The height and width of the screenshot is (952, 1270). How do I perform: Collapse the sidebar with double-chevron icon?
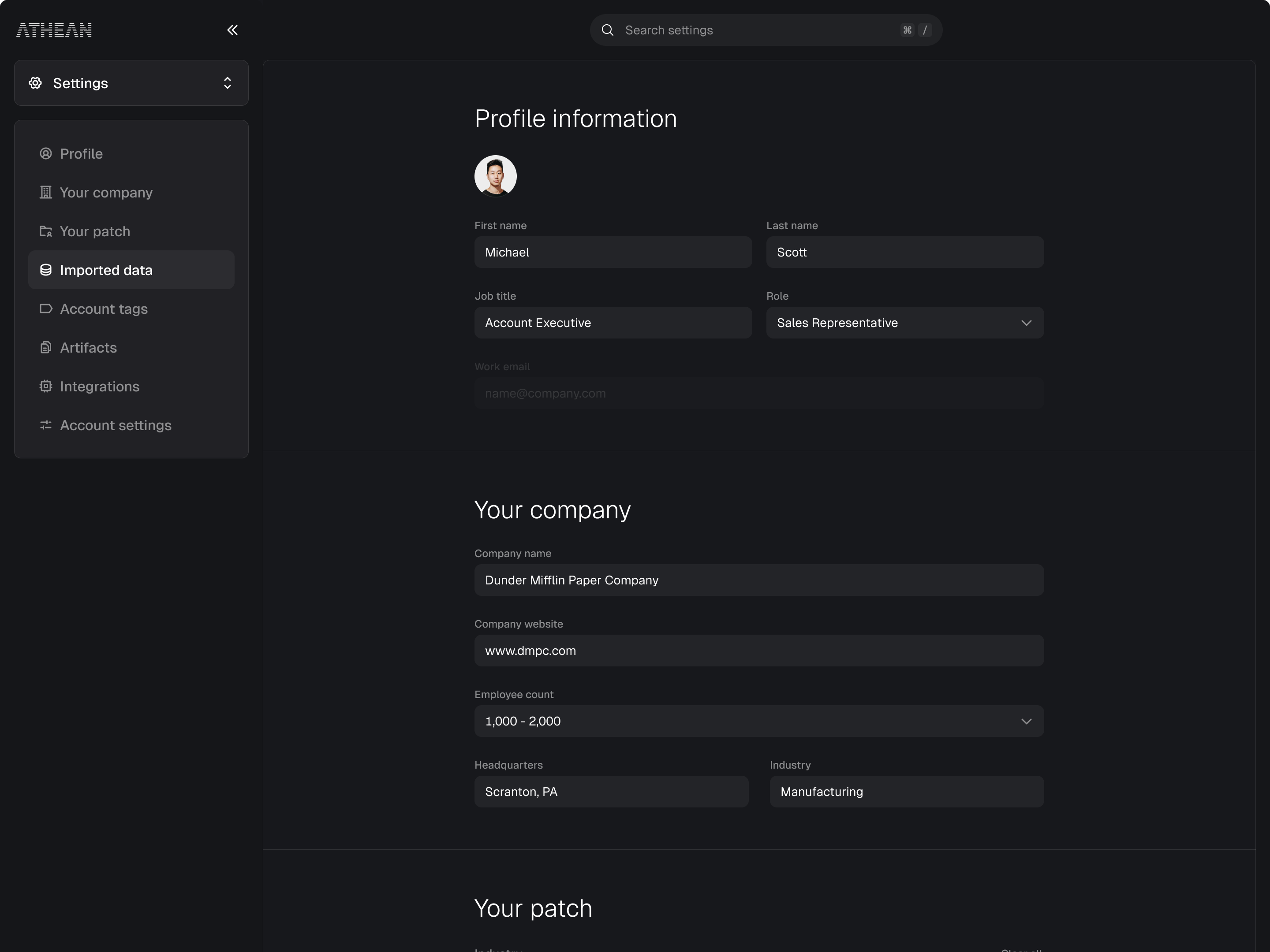click(232, 30)
